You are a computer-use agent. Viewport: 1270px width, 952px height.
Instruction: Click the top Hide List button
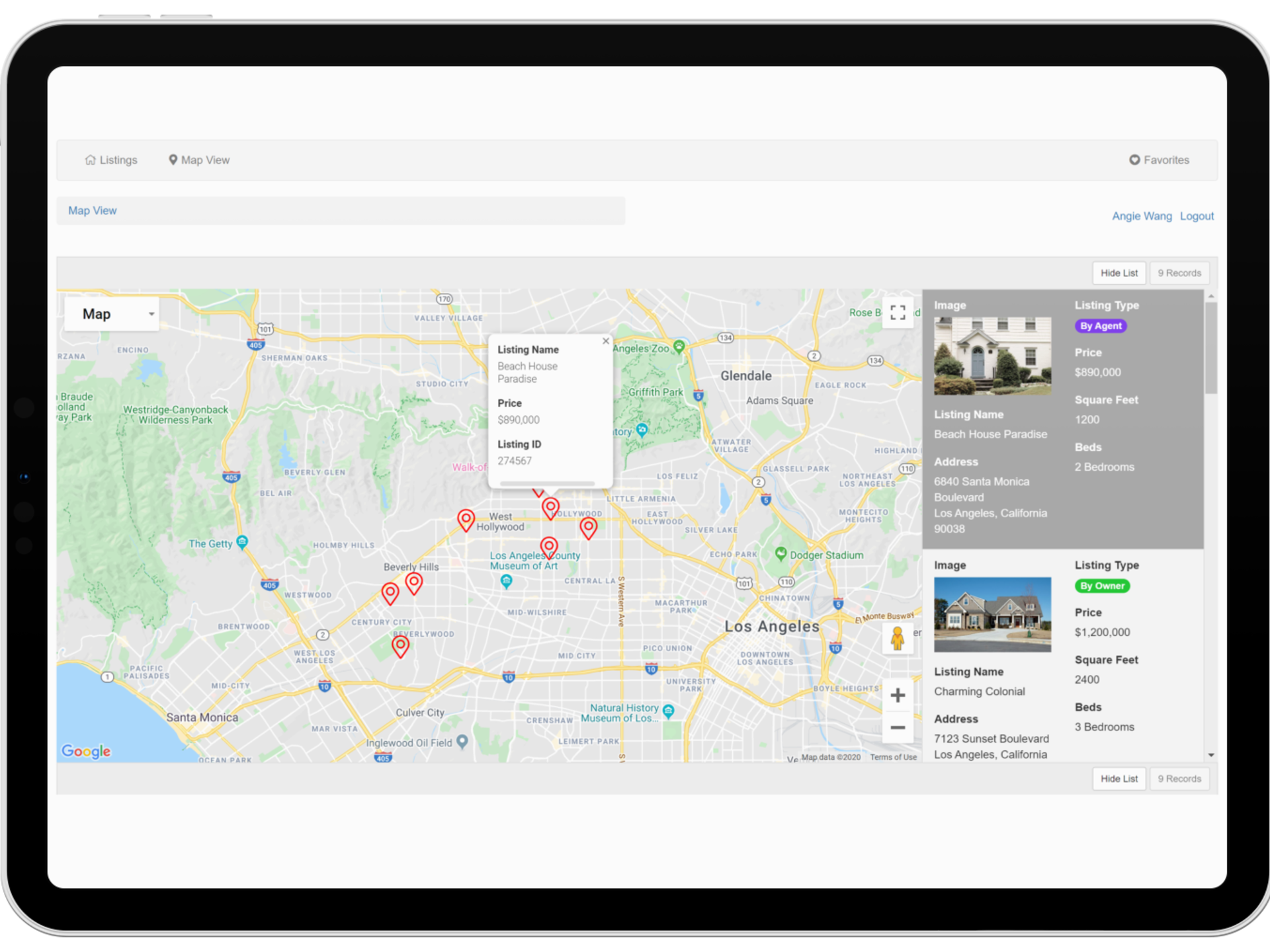[x=1119, y=273]
